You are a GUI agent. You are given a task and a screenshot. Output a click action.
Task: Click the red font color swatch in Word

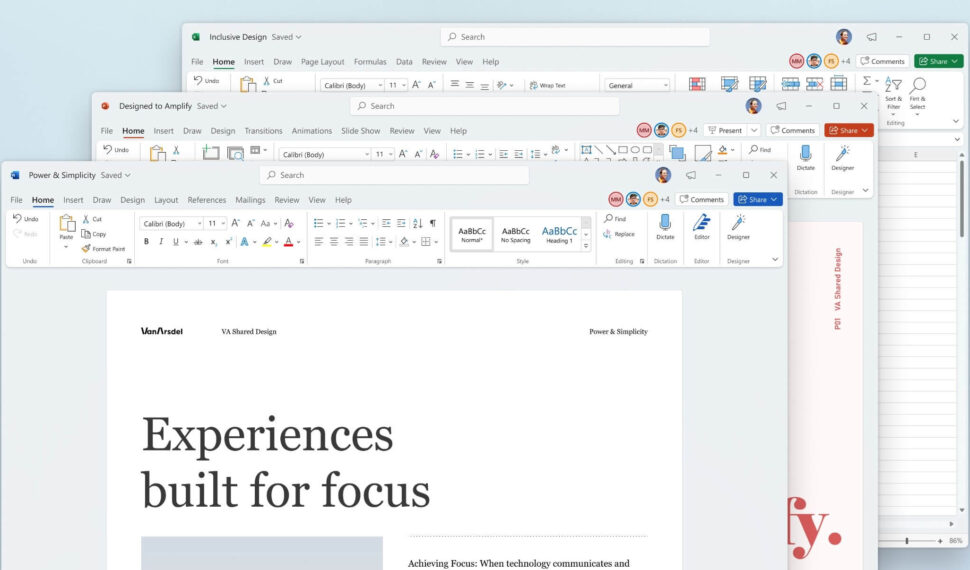[288, 242]
